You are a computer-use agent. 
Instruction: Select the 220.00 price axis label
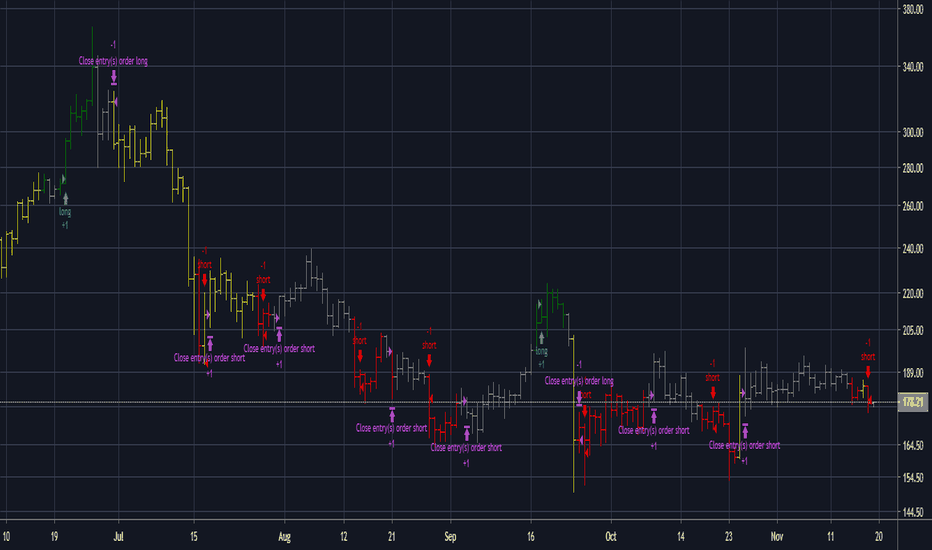click(912, 293)
